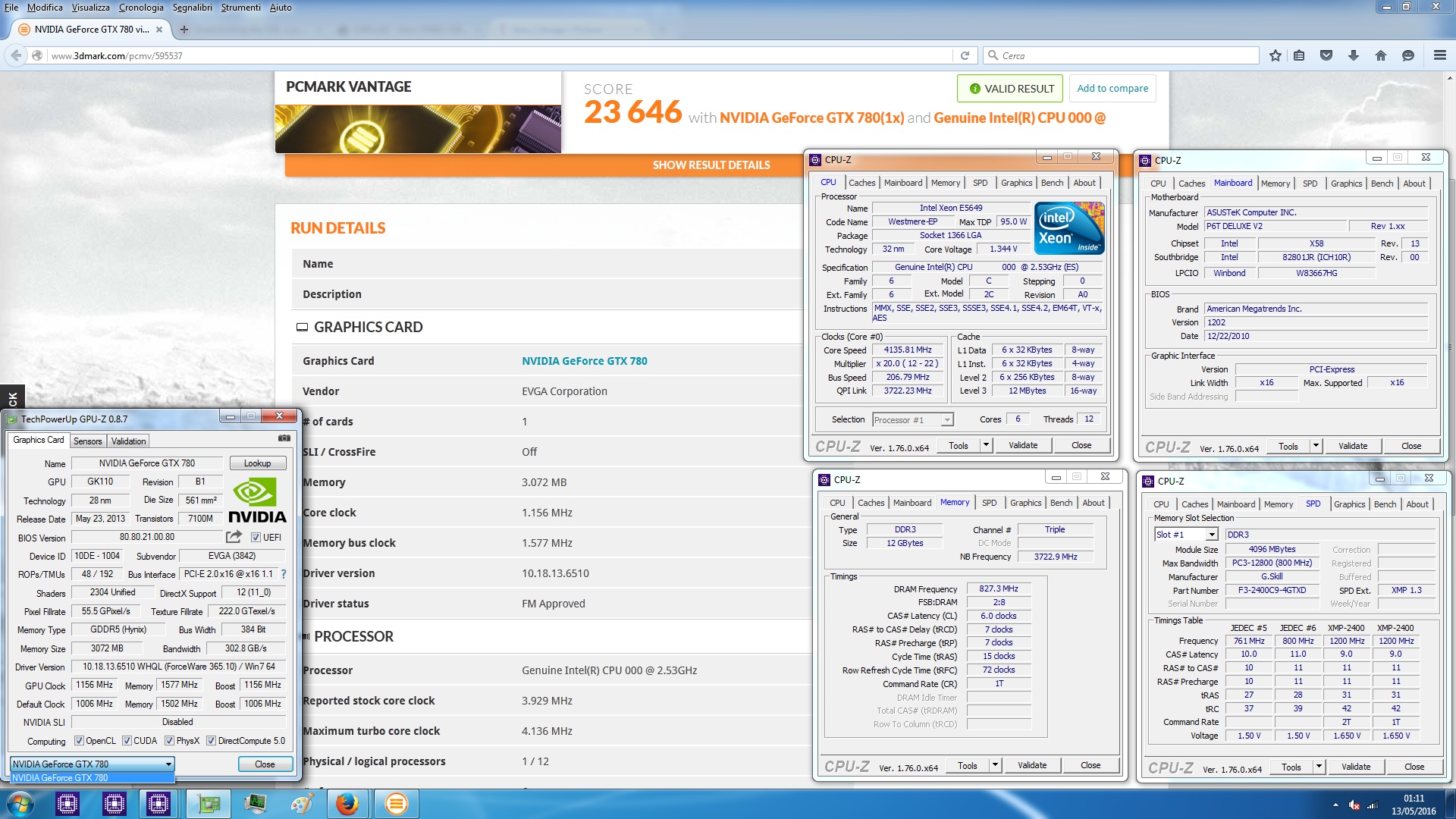The width and height of the screenshot is (1456, 819).
Task: Click SHOW RESULT DETAILS bar
Action: 711,165
